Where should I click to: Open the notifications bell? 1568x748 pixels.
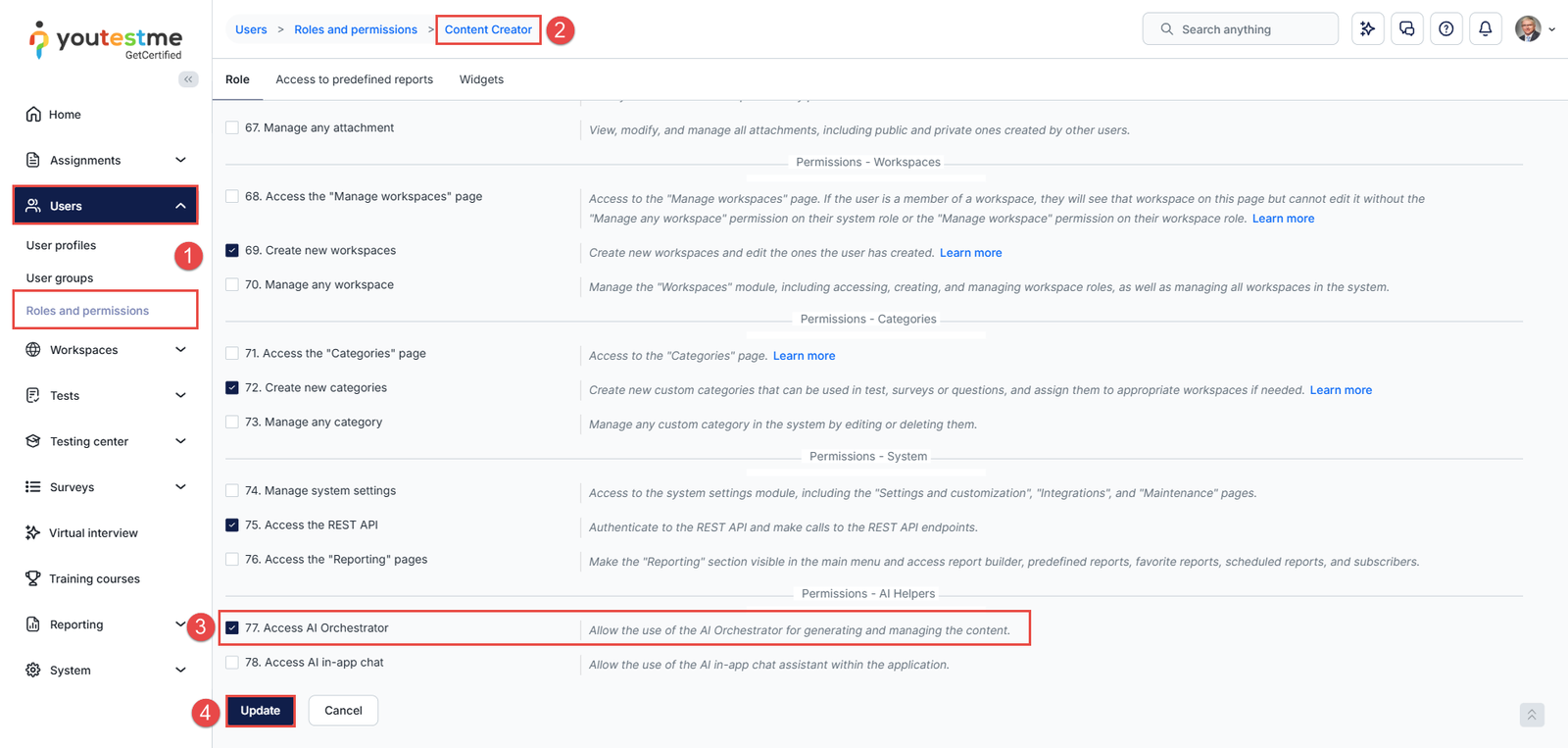pyautogui.click(x=1486, y=29)
